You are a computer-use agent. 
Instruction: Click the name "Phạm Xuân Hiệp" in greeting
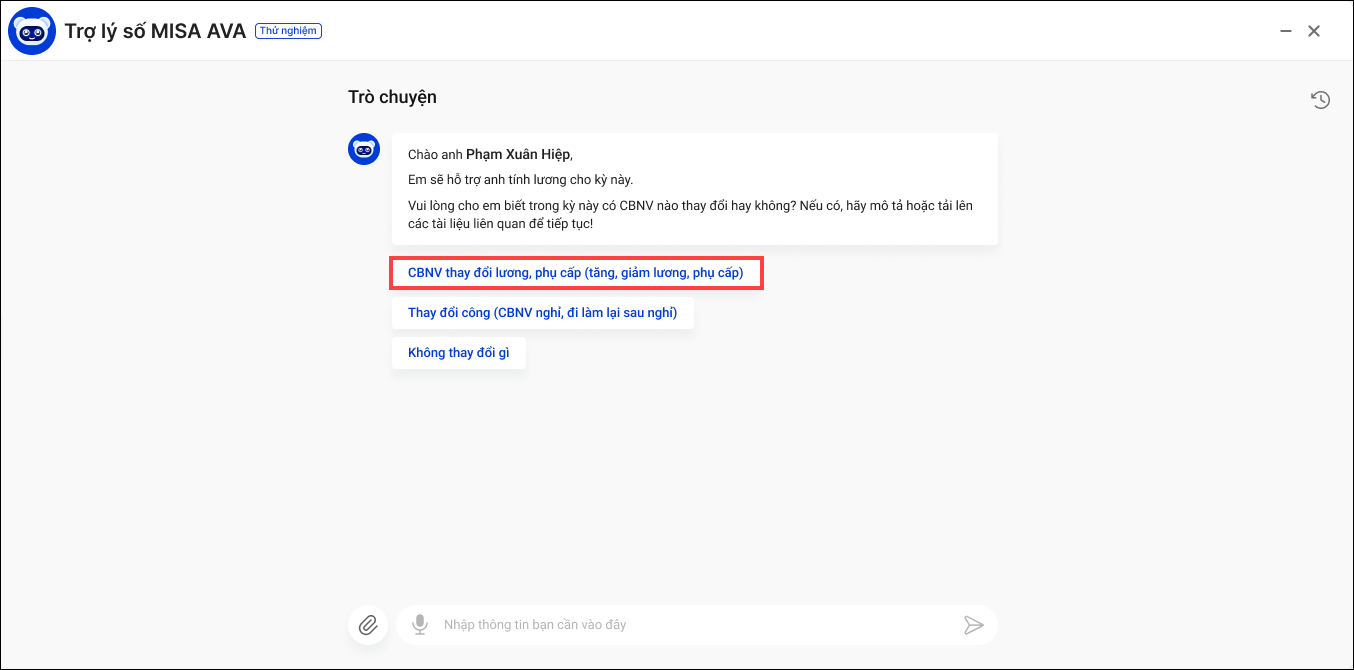(517, 154)
